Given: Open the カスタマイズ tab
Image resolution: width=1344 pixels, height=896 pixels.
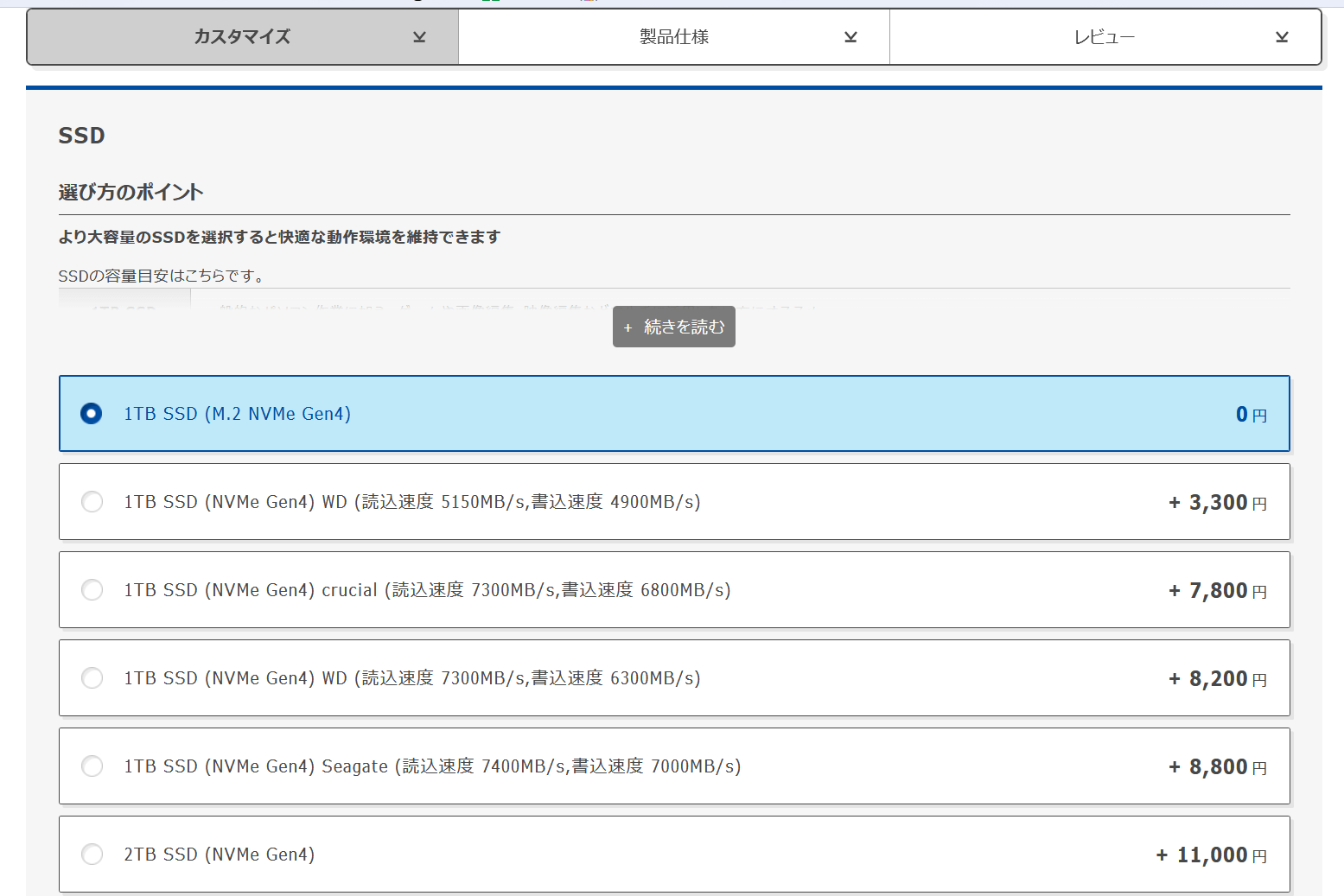Looking at the screenshot, I should click(242, 37).
